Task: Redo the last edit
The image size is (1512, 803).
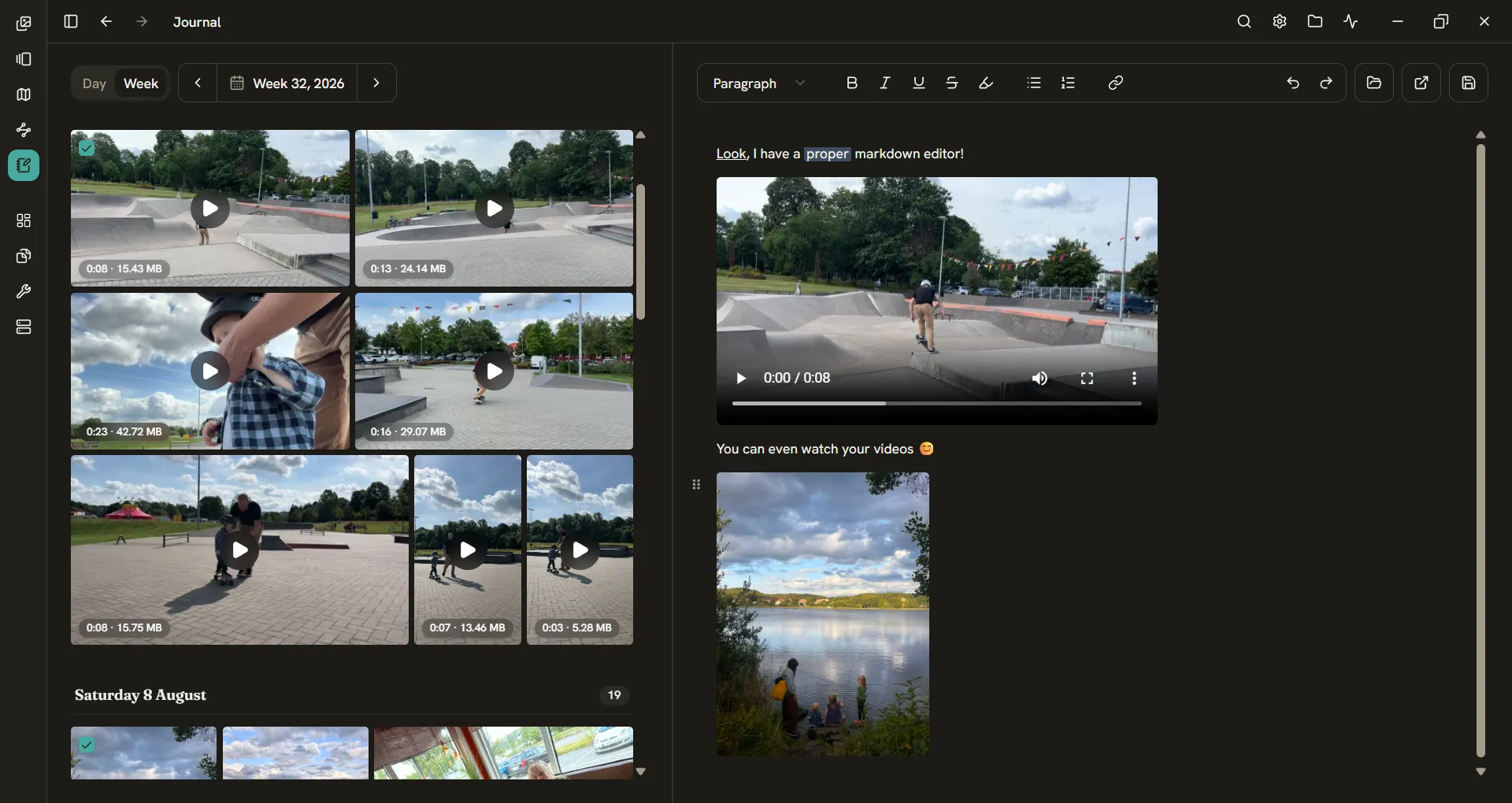Action: 1326,83
